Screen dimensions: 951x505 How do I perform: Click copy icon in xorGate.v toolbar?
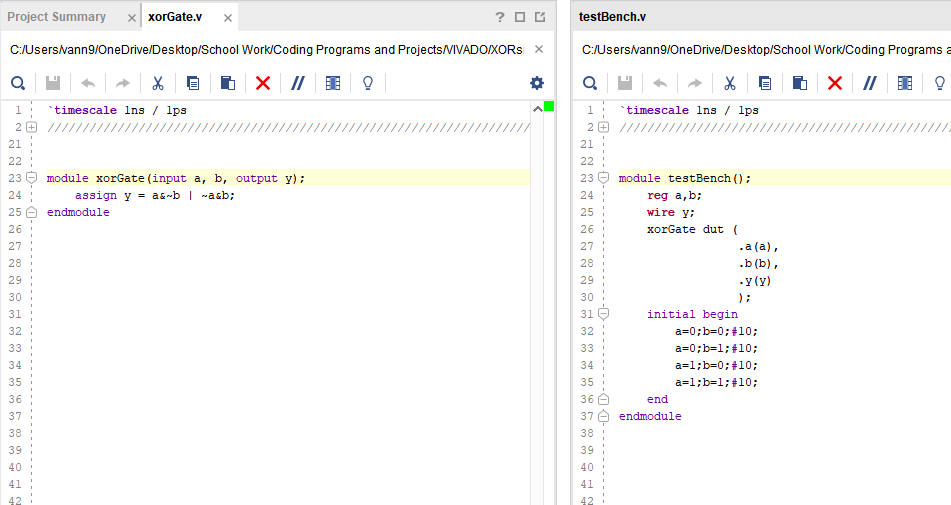[193, 83]
